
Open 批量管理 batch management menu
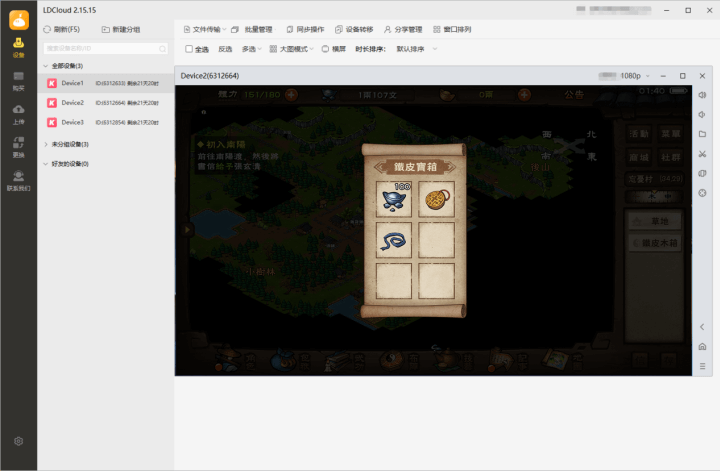252,29
